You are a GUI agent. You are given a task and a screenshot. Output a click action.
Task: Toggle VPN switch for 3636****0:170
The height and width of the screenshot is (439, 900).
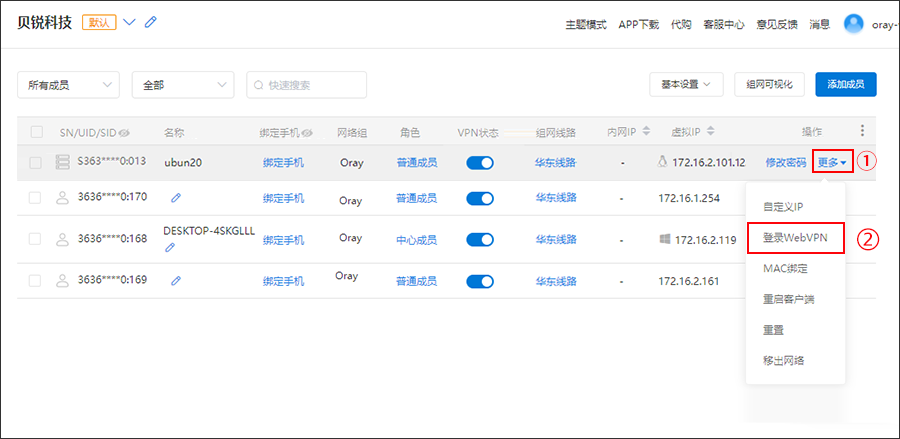(x=480, y=199)
